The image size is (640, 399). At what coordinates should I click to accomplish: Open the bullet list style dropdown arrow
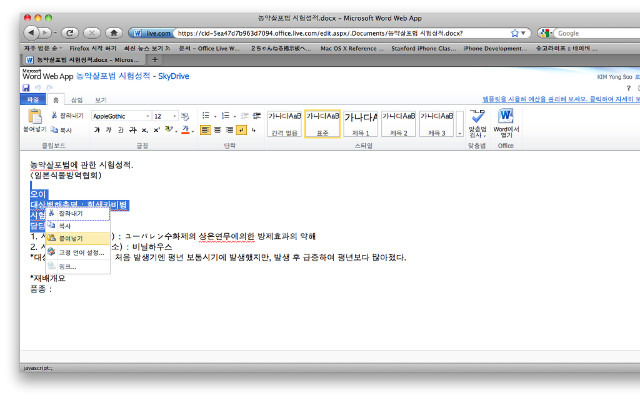(215, 116)
